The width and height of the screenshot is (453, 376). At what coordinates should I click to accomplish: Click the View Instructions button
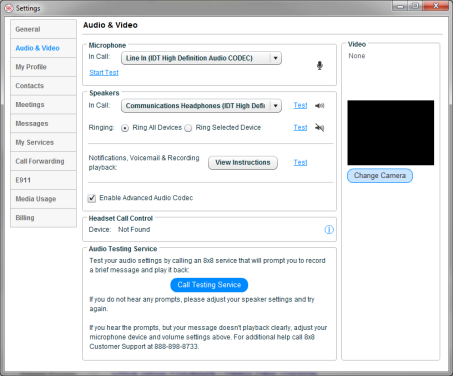(243, 163)
